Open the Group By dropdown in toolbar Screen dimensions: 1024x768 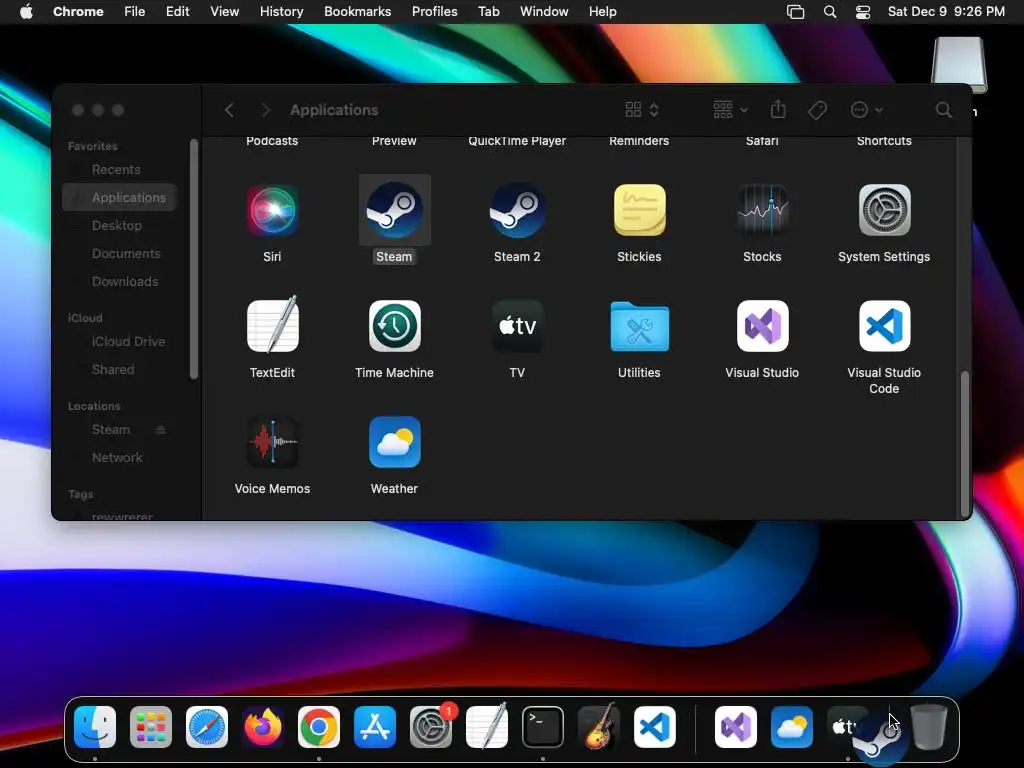(730, 110)
